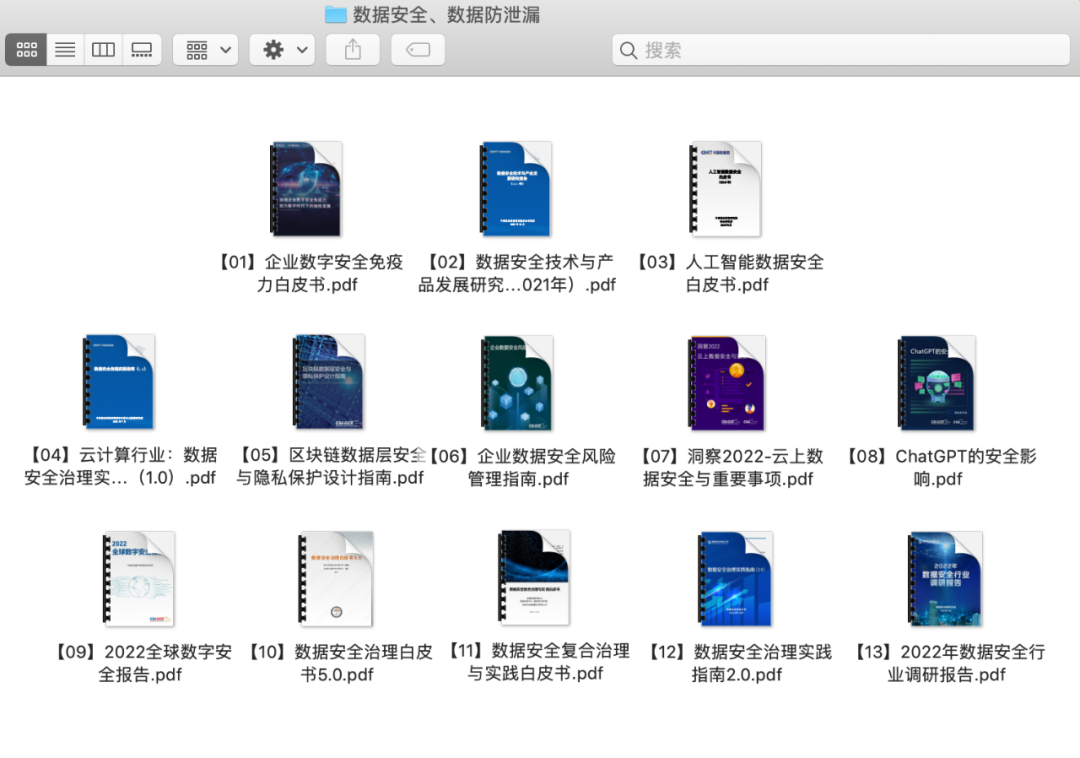1080x758 pixels.
Task: Click the 搜索 search field
Action: pyautogui.click(x=841, y=50)
